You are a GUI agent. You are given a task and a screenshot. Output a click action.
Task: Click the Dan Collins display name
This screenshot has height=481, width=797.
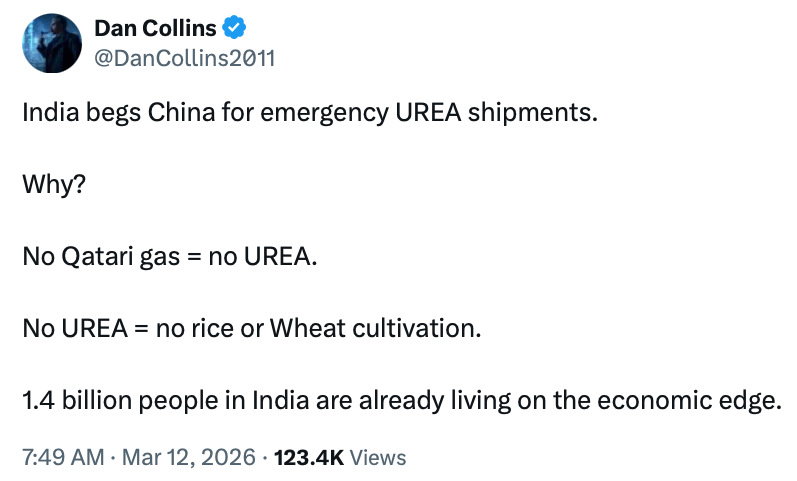155,29
